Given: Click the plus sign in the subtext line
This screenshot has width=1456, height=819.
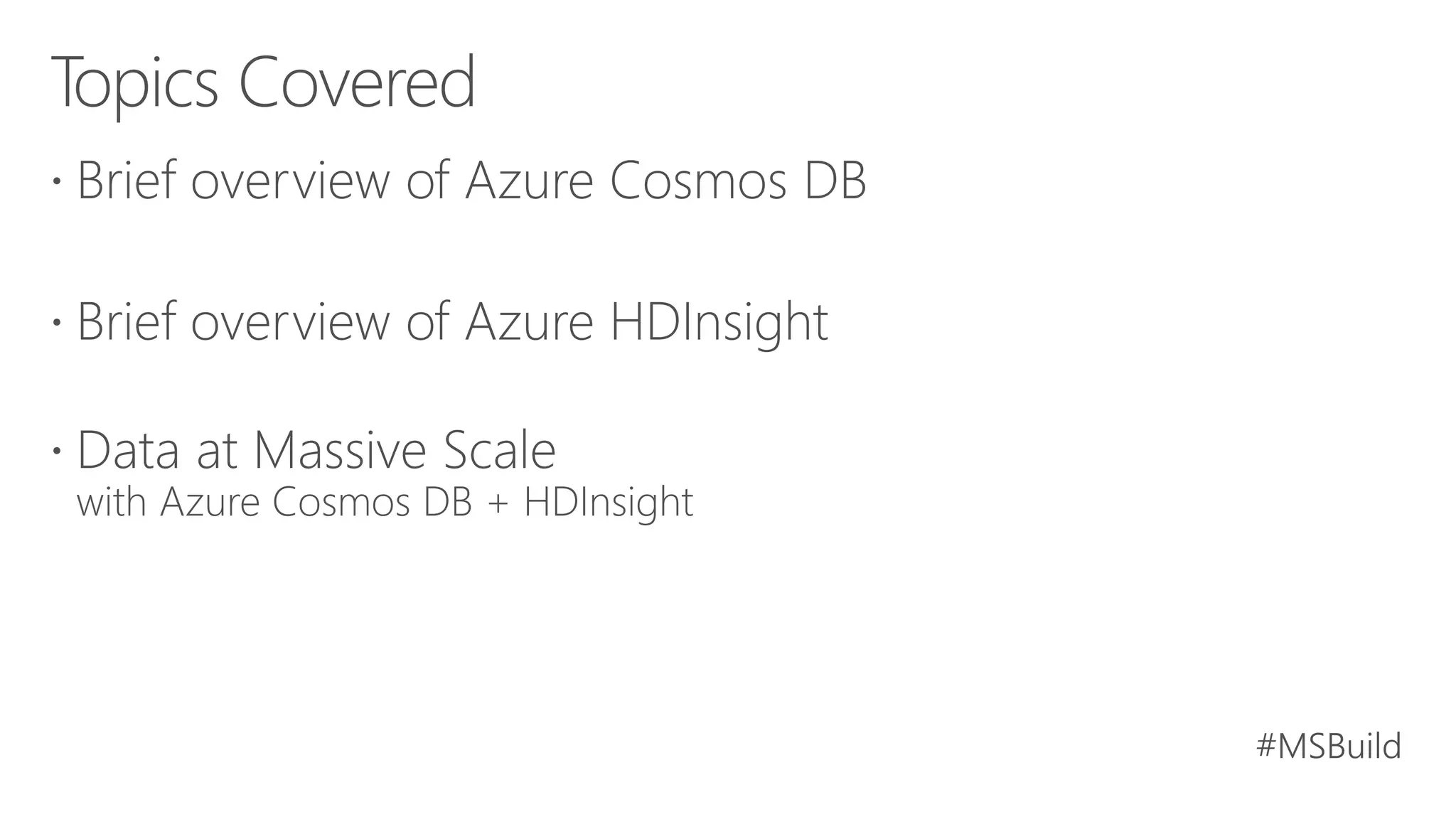Looking at the screenshot, I should [x=498, y=503].
